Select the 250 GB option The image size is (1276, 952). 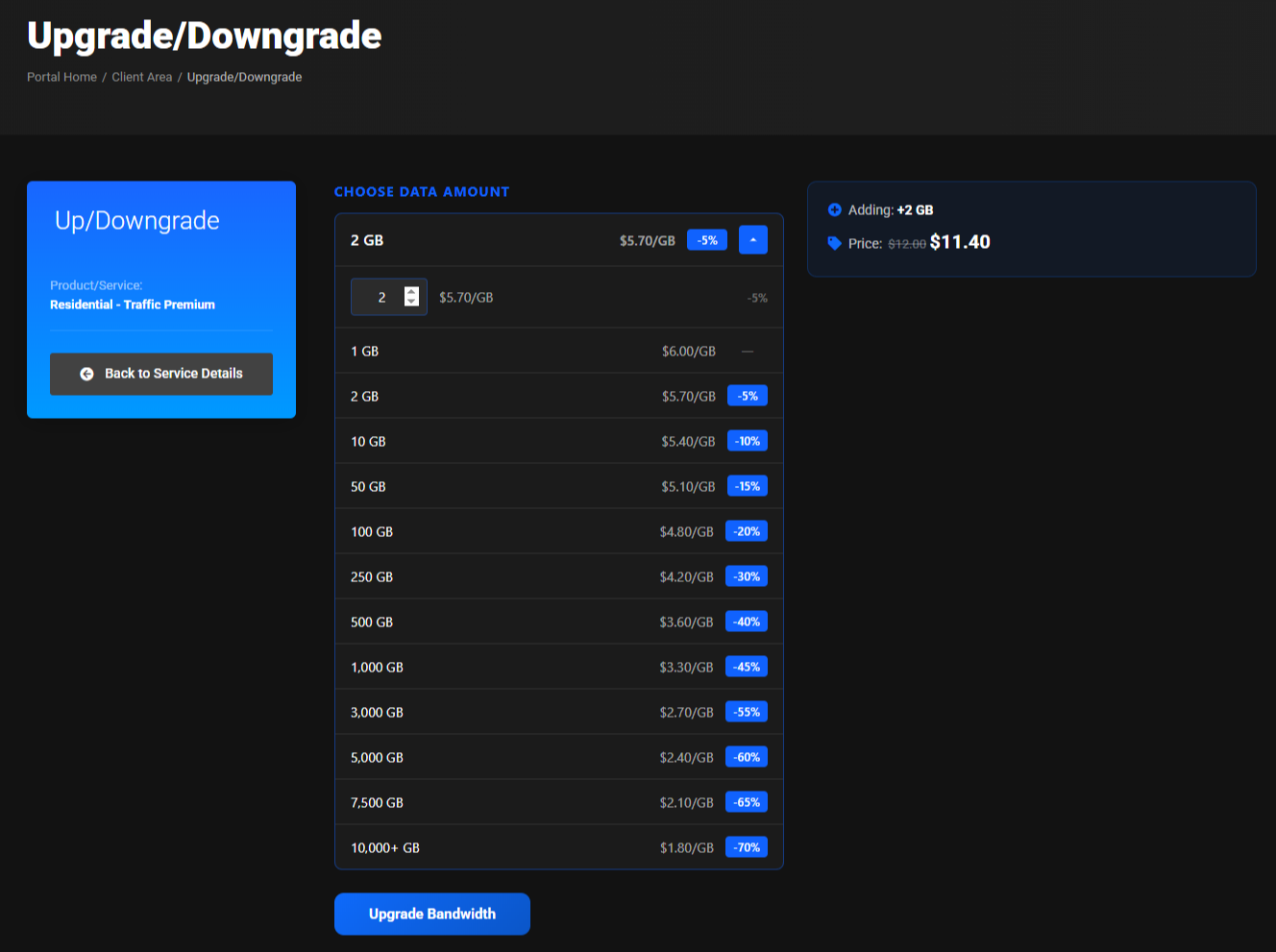coord(559,576)
